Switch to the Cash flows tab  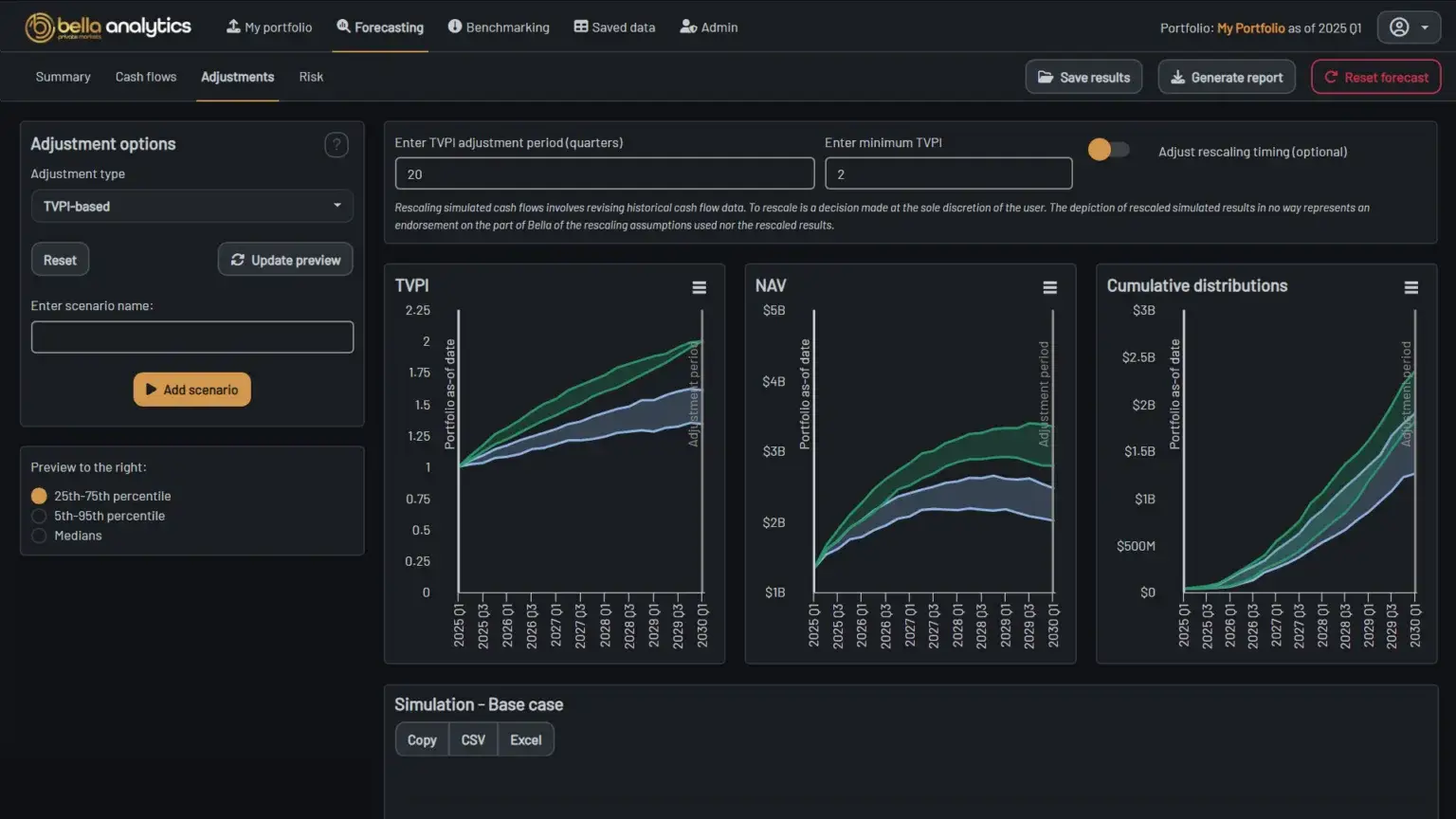click(146, 77)
